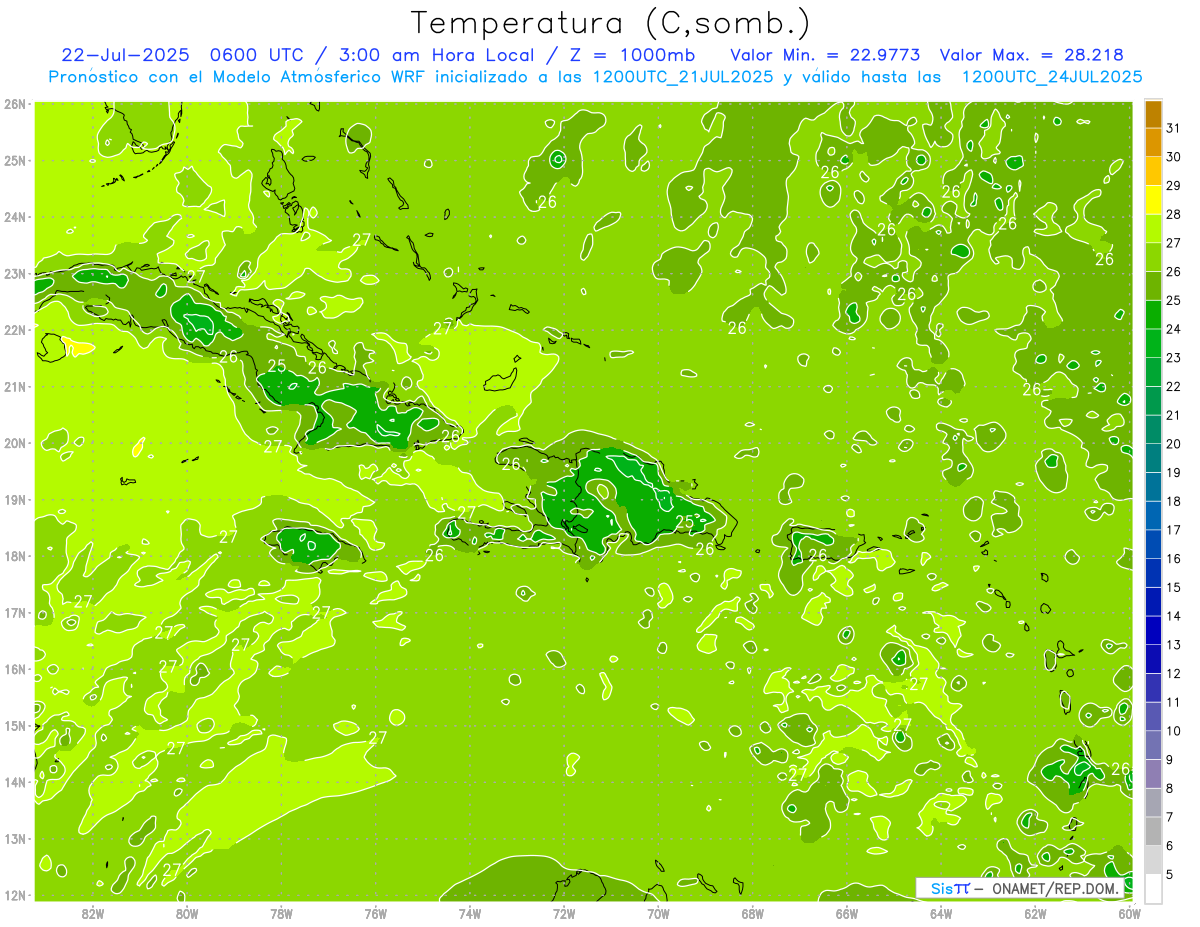Image resolution: width=1200 pixels, height=927 pixels.
Task: Click the legend scale value '28'
Action: pos(1174,214)
